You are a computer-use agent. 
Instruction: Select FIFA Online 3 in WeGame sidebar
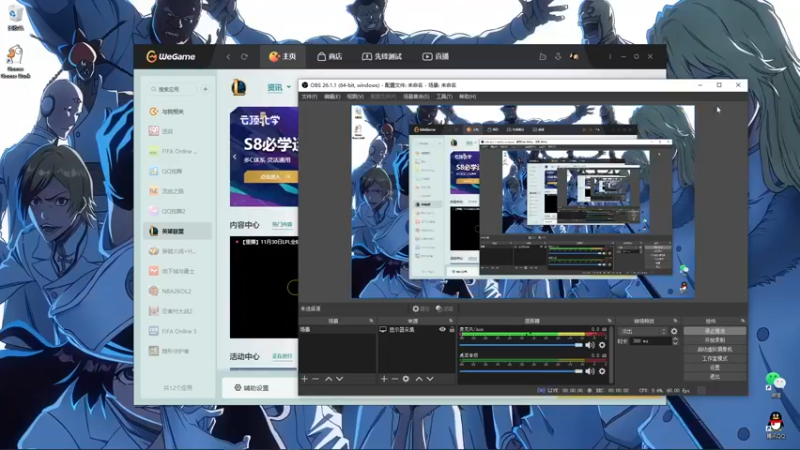(178, 331)
